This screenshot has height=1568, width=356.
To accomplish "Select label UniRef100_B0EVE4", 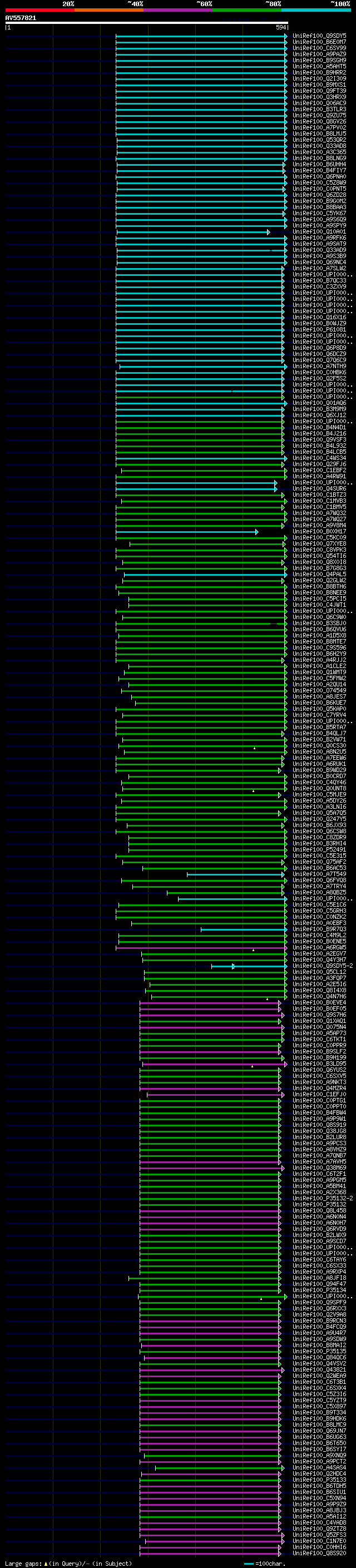I will [x=319, y=1002].
